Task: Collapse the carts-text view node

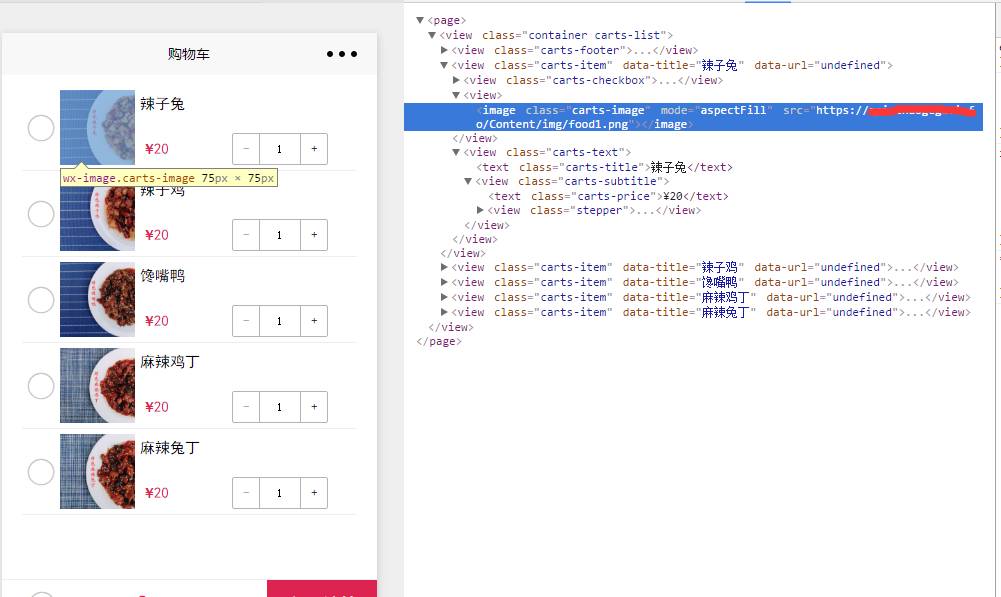Action: [457, 153]
